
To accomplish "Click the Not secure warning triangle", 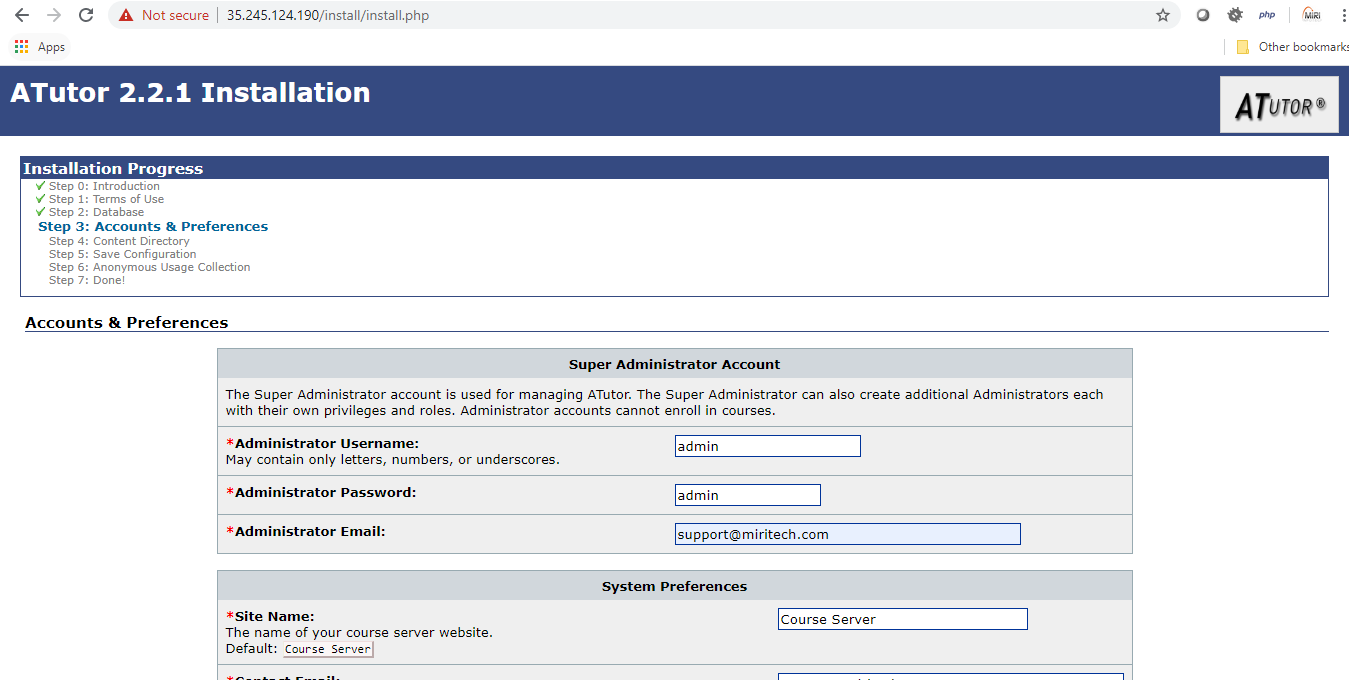I will [x=125, y=15].
